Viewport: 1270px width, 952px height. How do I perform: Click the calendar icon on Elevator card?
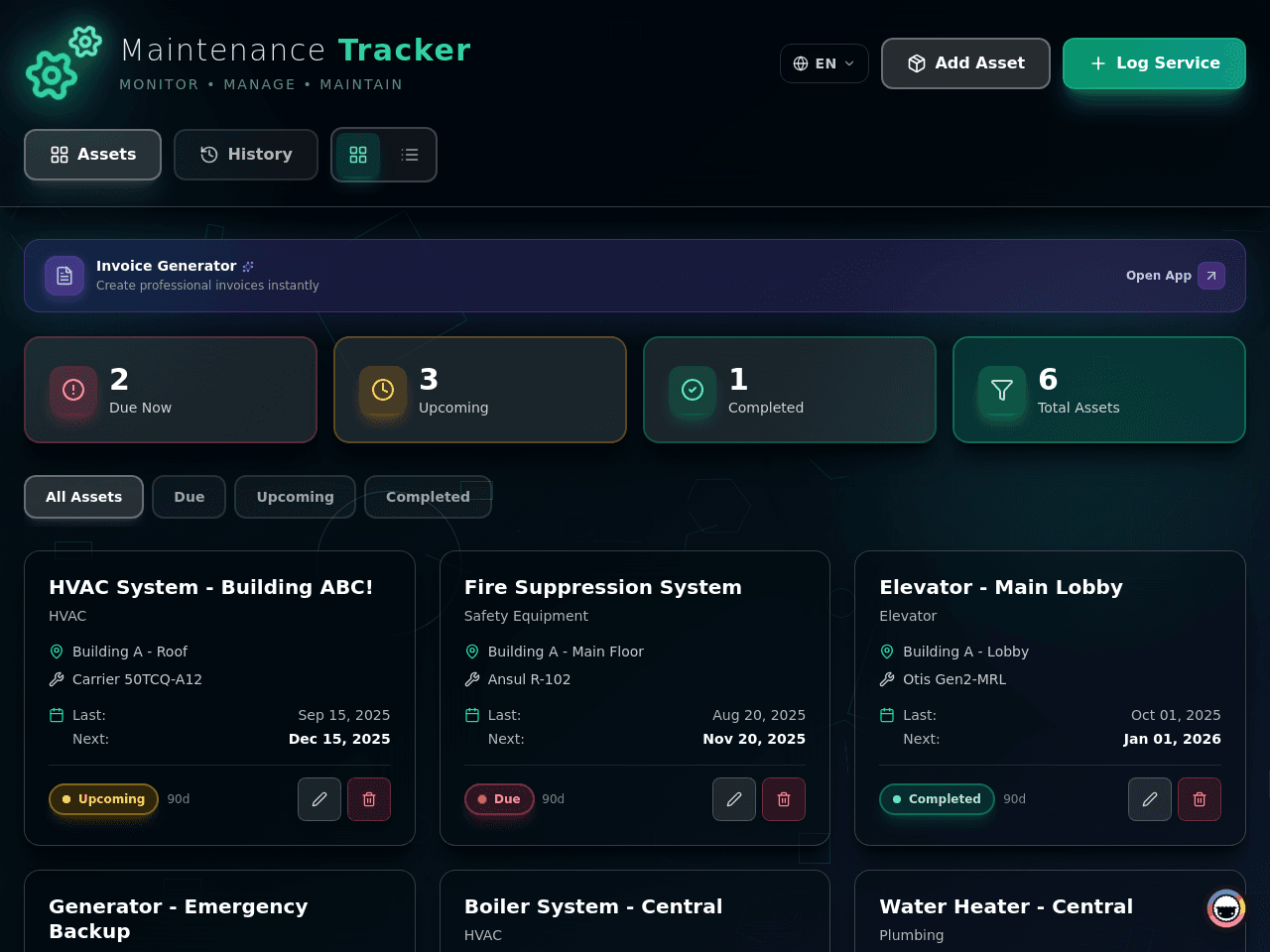[887, 715]
